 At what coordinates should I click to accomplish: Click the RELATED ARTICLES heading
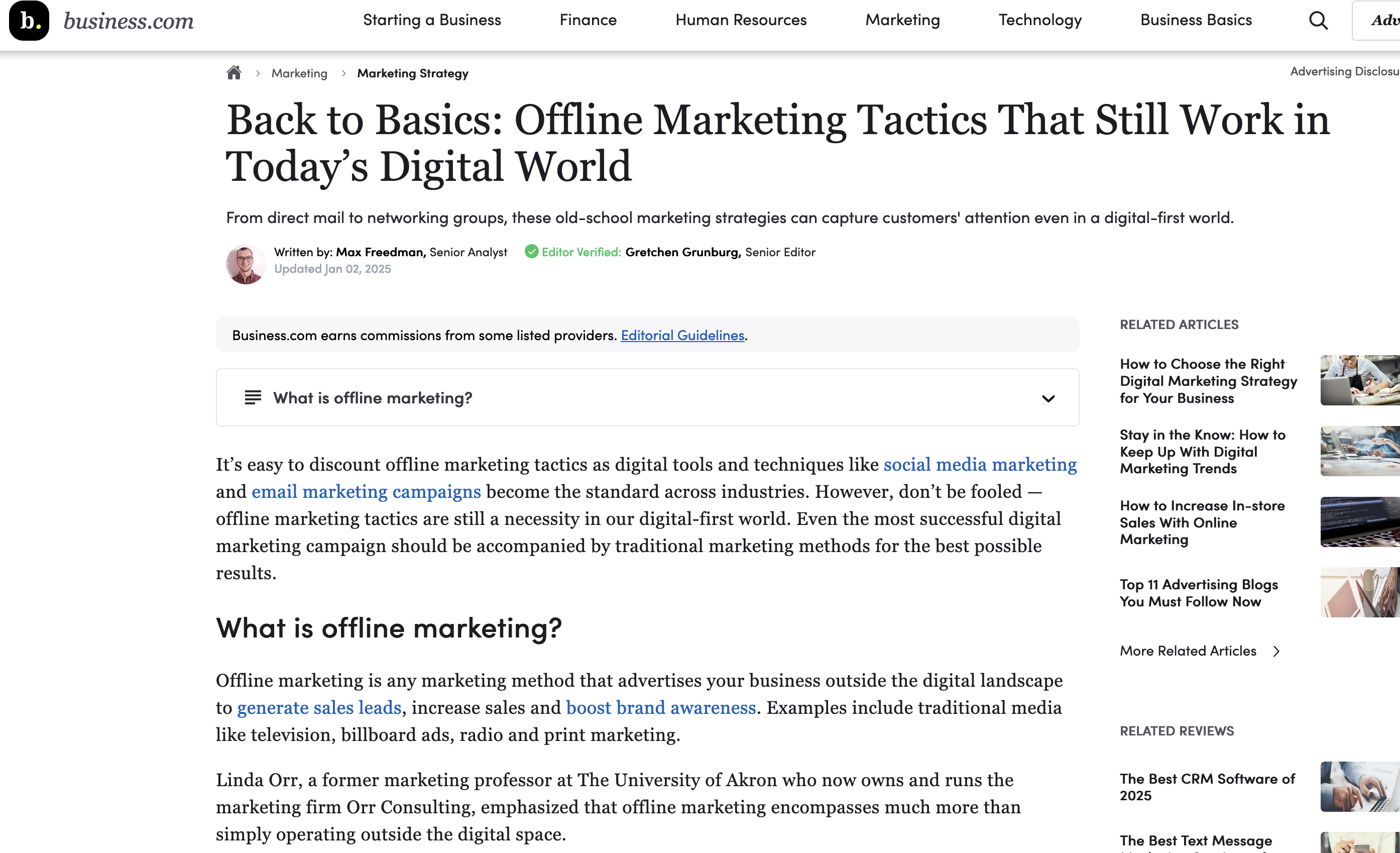click(1179, 325)
